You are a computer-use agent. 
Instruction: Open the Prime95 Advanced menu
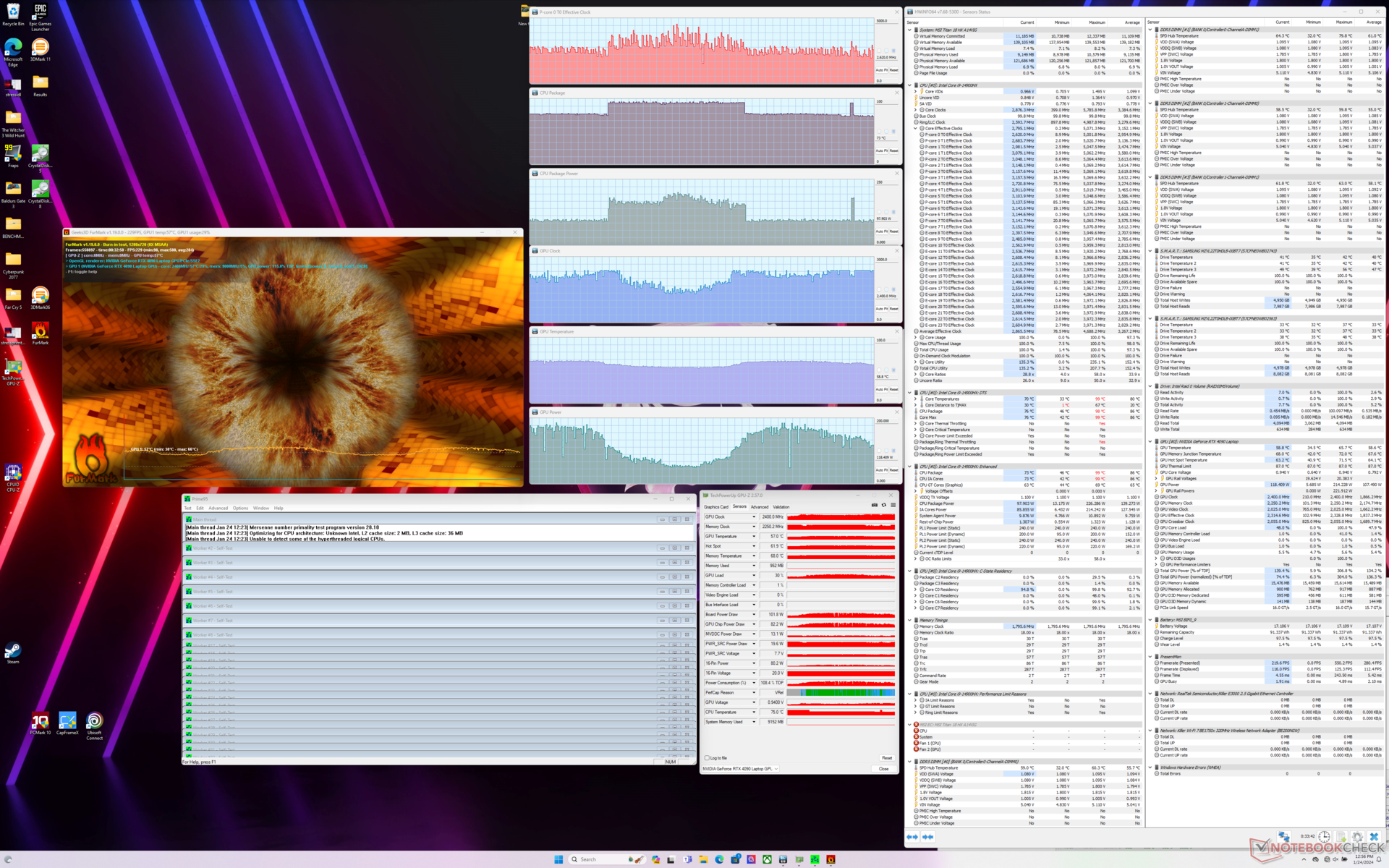click(x=218, y=508)
